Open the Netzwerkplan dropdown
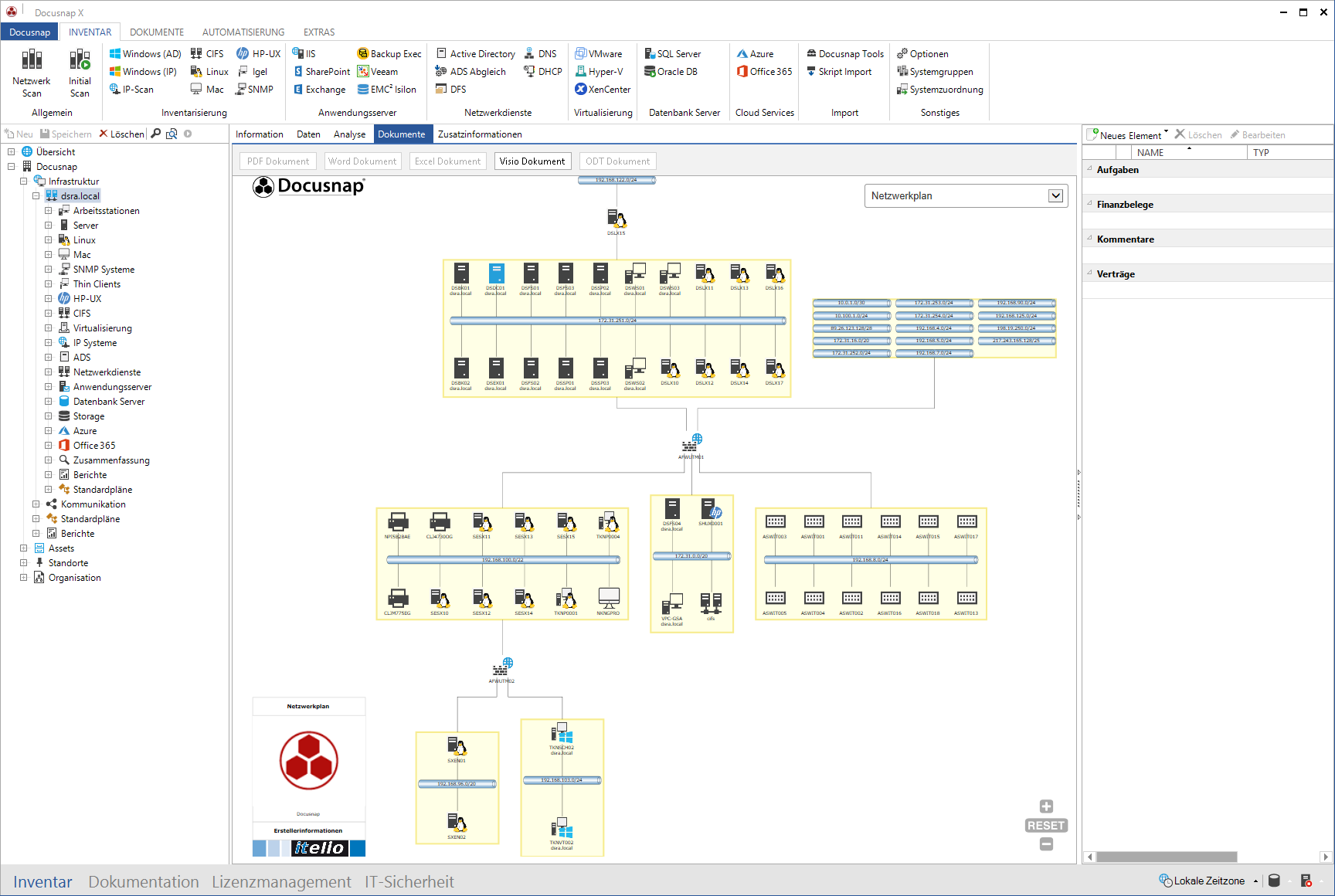The image size is (1335, 896). coord(1055,195)
